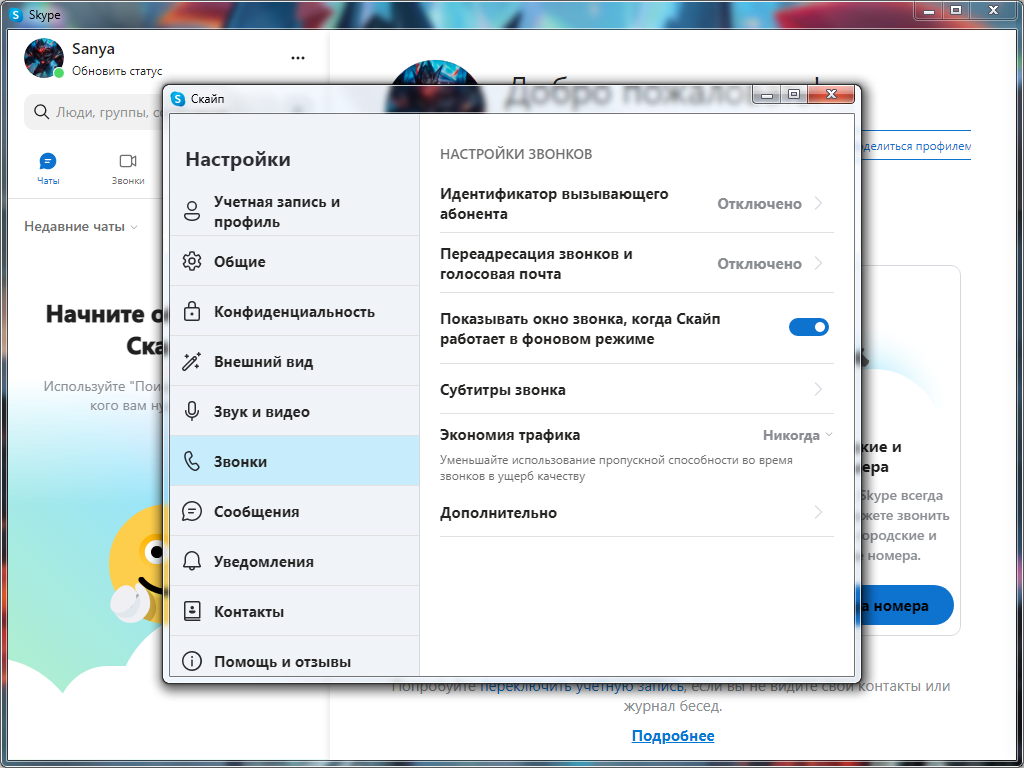Viewport: 1024px width, 768px height.
Task: Select 'Сообщения' settings section
Action: pyautogui.click(x=295, y=511)
